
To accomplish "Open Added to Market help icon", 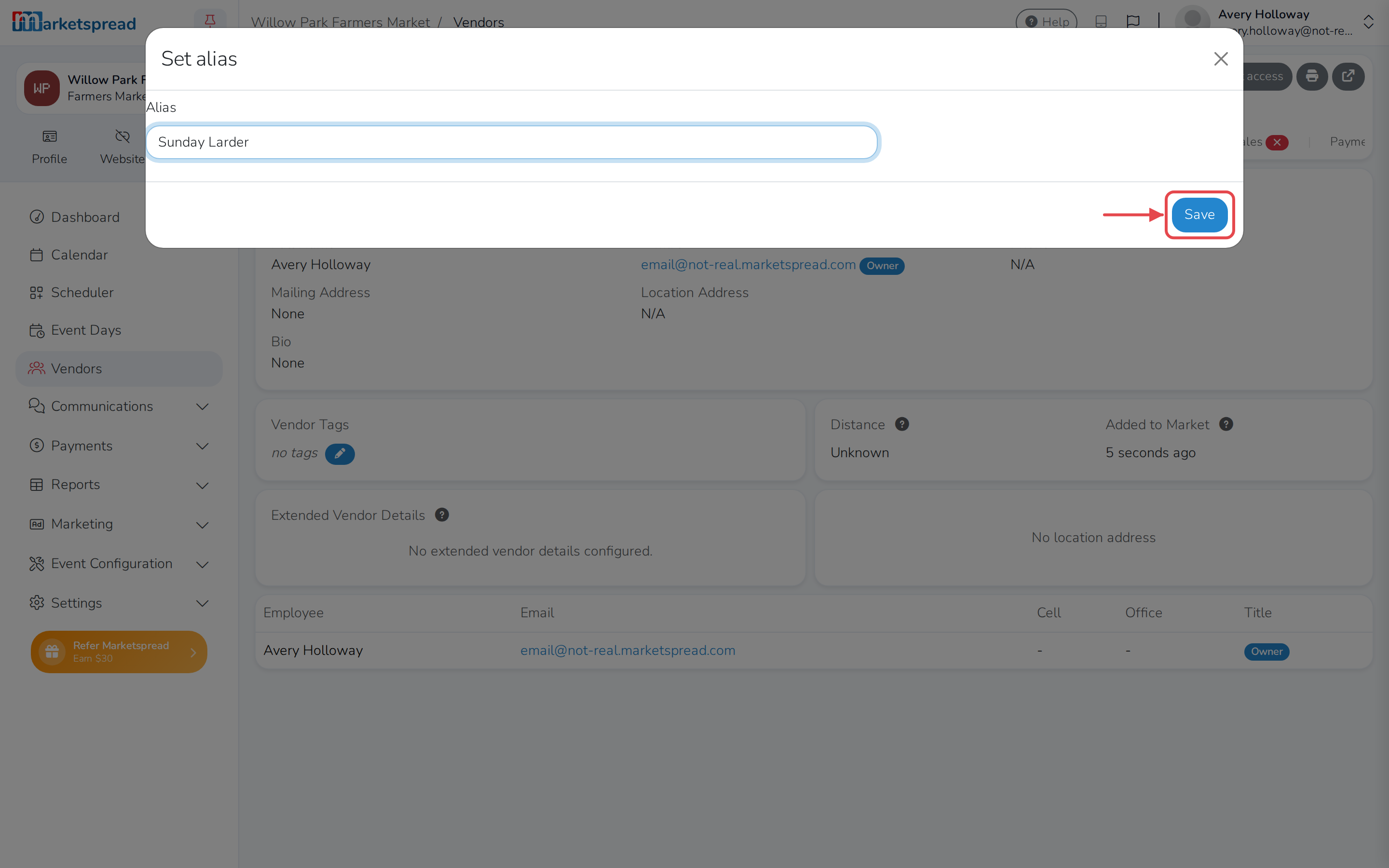I will tap(1226, 424).
